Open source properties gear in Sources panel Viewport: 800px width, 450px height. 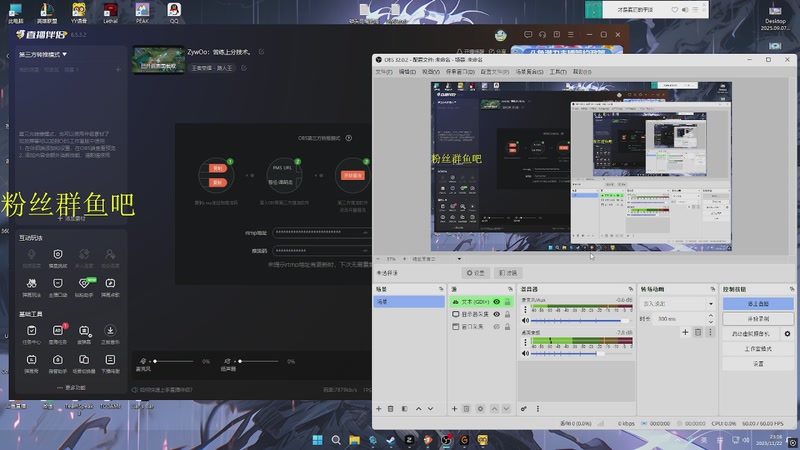480,409
